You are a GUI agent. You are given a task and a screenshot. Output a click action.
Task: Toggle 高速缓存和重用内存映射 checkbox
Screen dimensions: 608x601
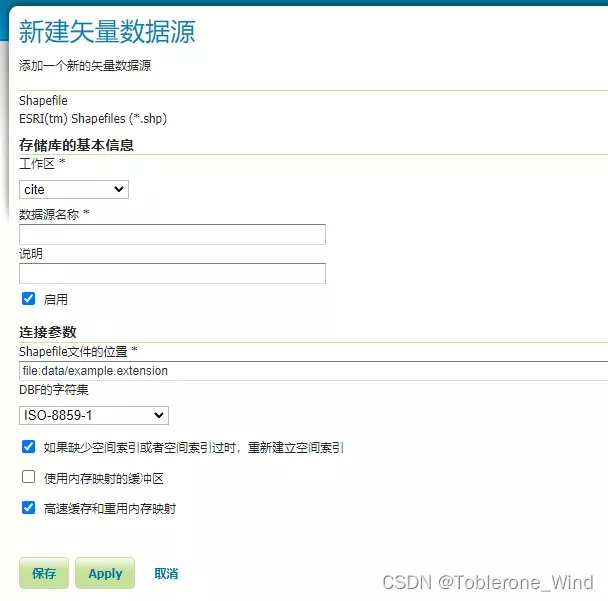(28, 508)
